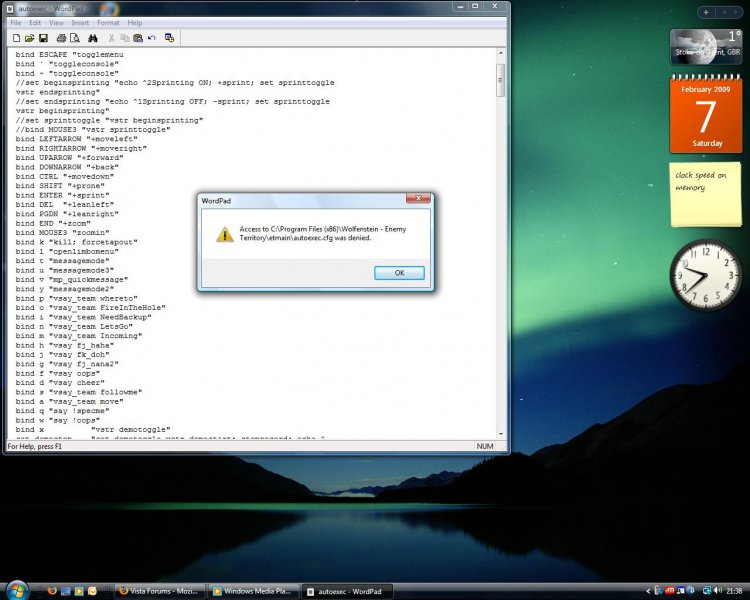Click the Cut scissors icon

[x=111, y=38]
